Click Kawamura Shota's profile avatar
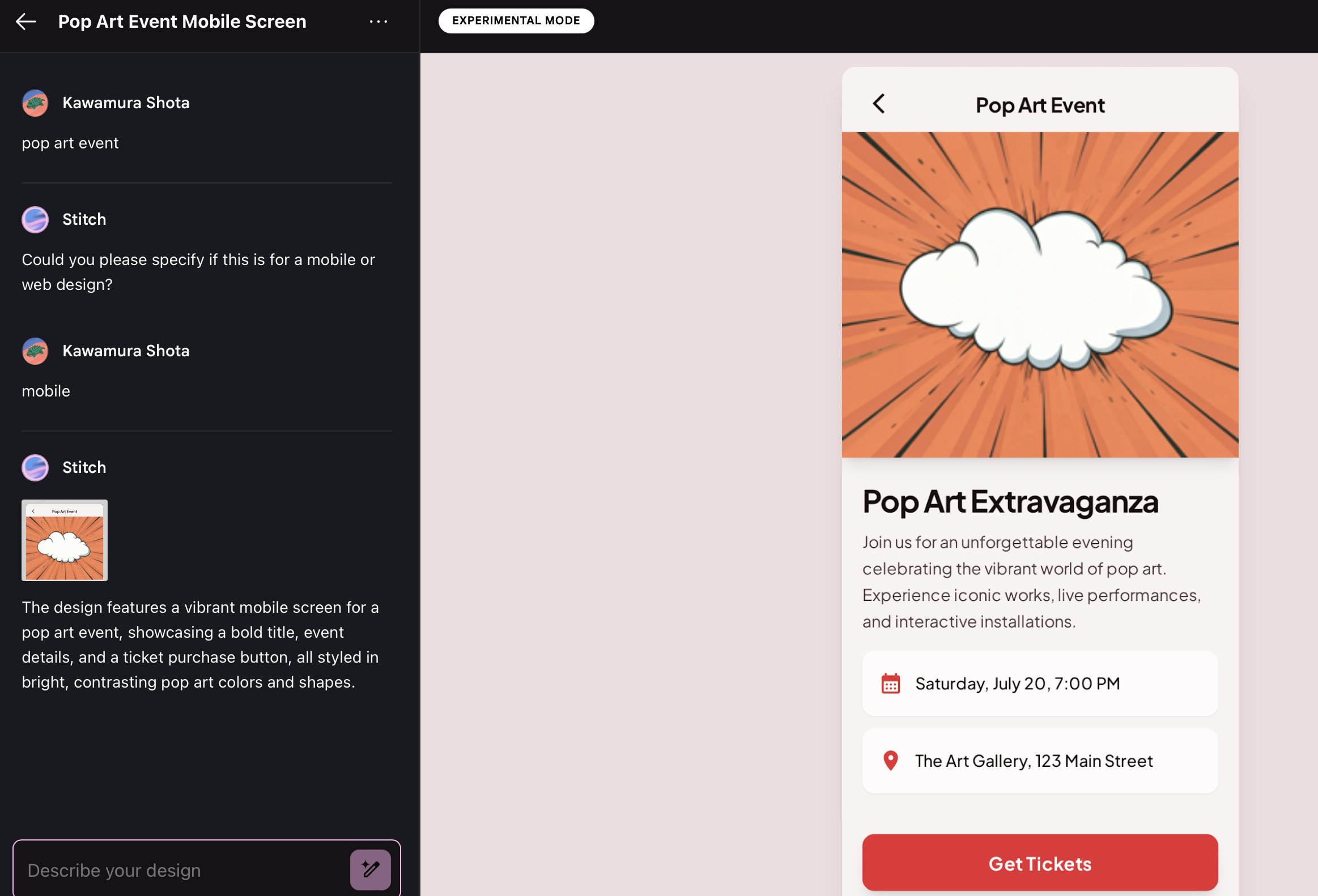 [35, 103]
